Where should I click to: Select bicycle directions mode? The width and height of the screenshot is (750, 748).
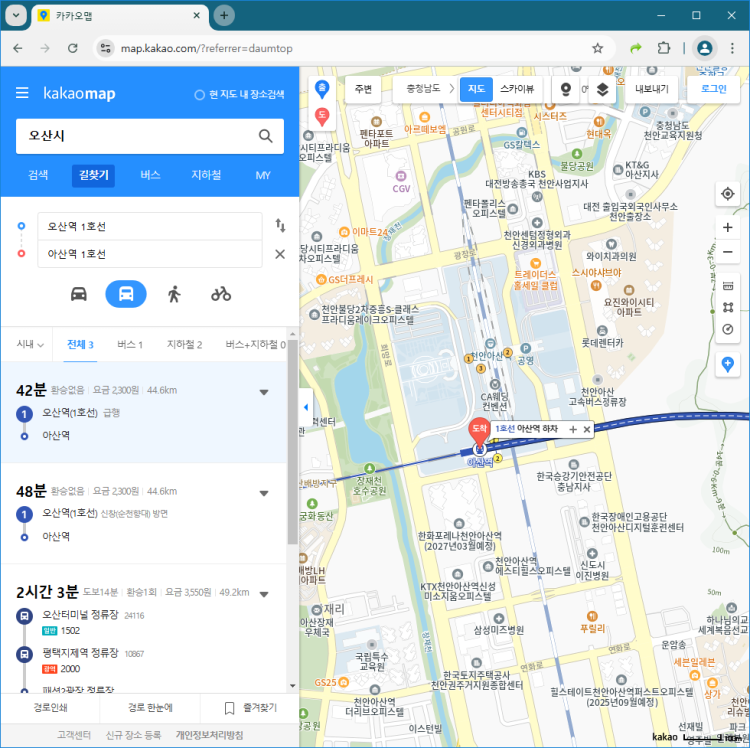click(221, 294)
